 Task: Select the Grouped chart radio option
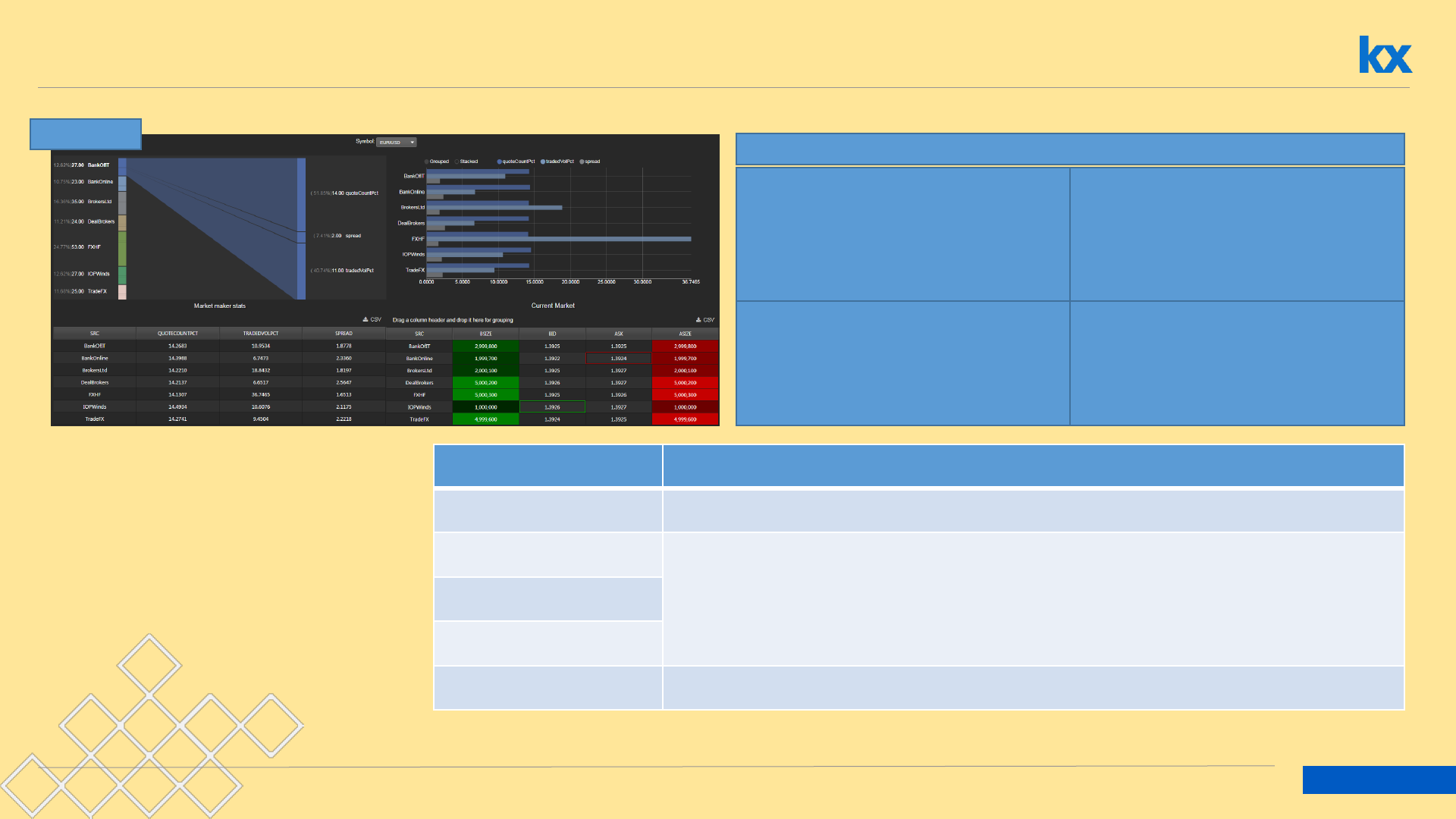click(x=427, y=162)
